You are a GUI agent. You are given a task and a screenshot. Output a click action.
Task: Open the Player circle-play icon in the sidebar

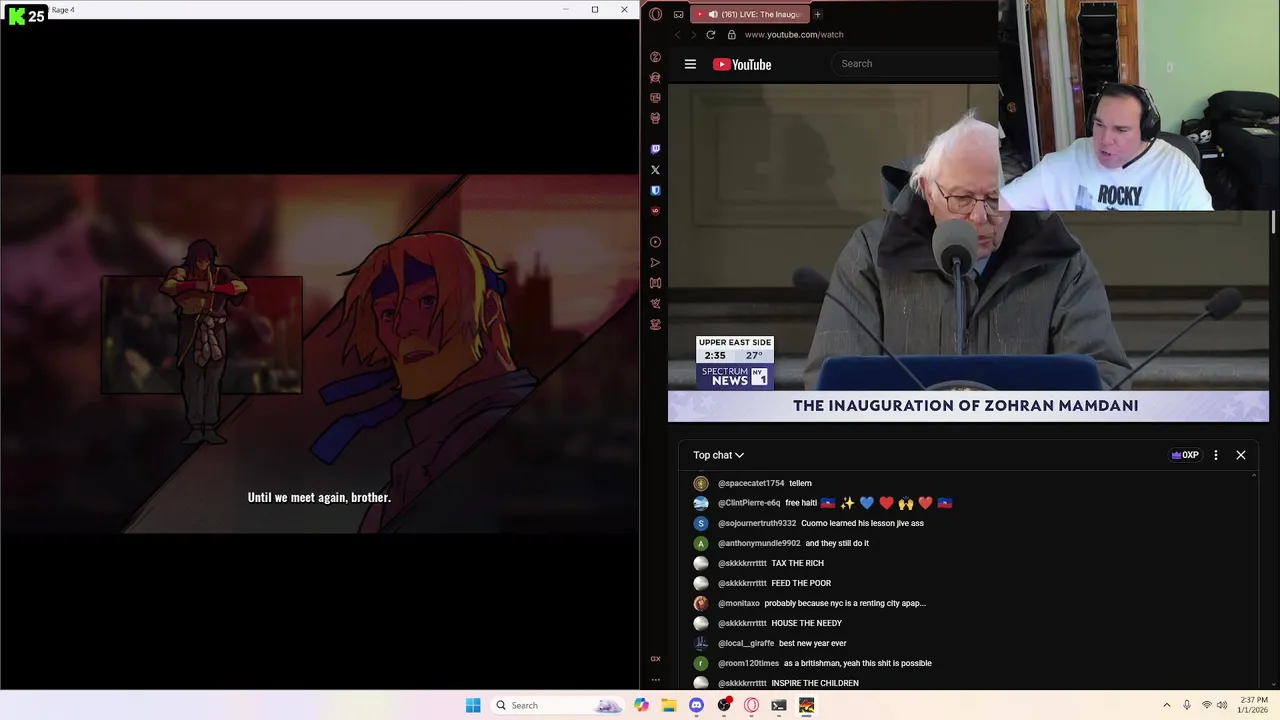click(x=655, y=242)
